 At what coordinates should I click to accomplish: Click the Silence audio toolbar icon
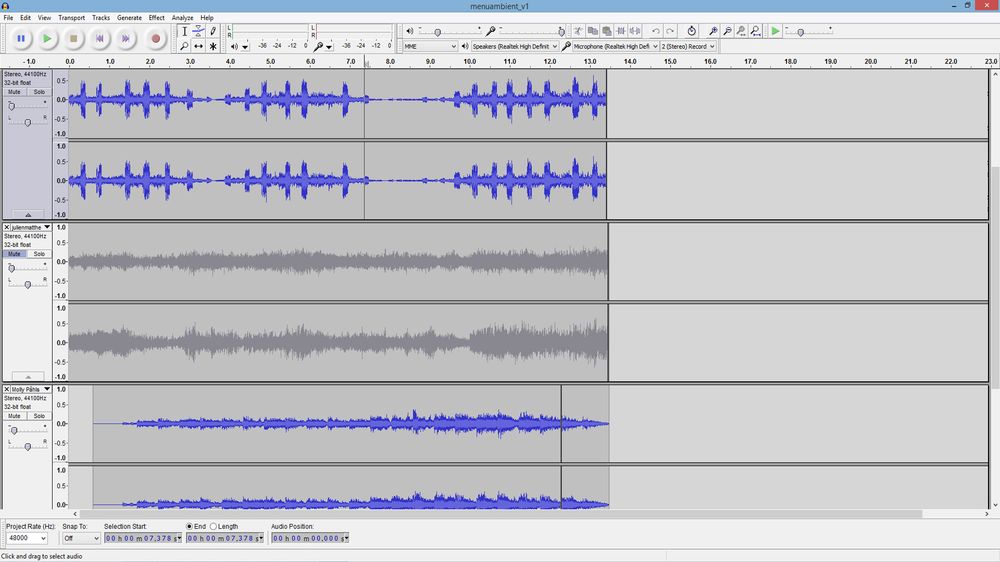tap(635, 31)
